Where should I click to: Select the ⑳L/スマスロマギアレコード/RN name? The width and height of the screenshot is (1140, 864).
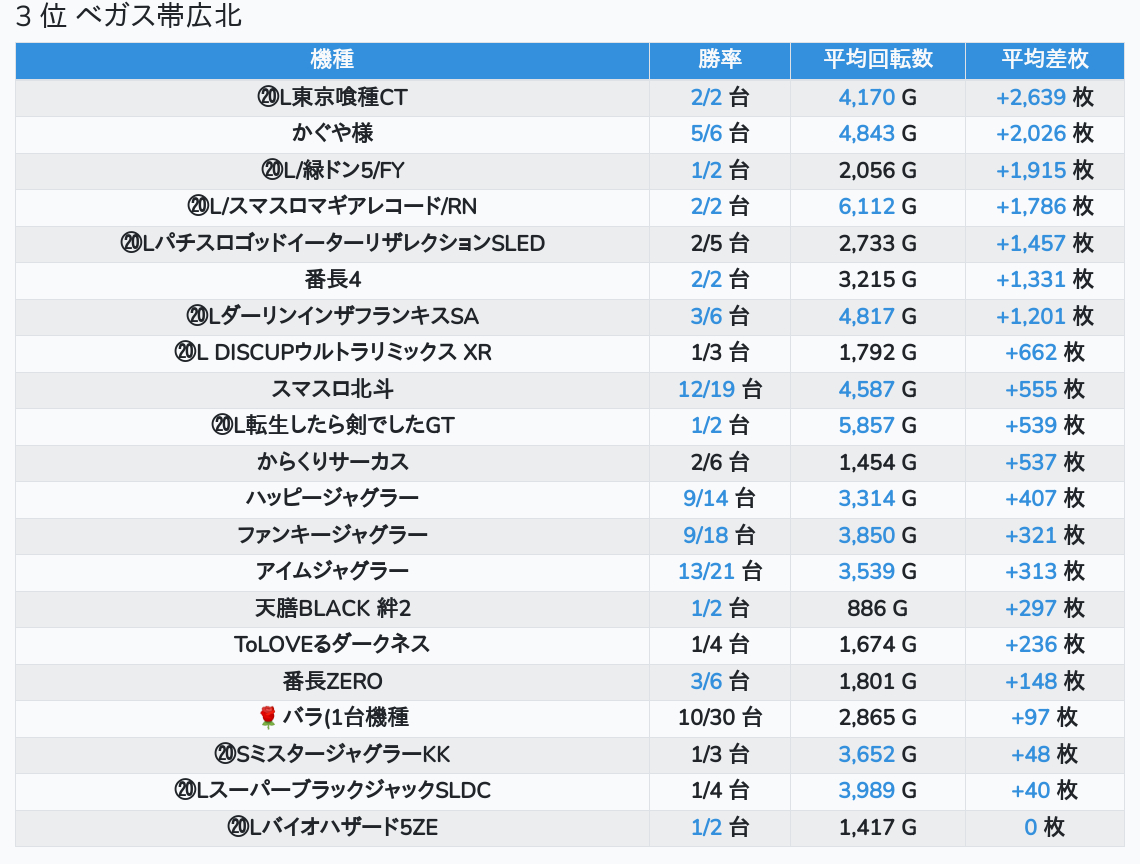click(332, 207)
